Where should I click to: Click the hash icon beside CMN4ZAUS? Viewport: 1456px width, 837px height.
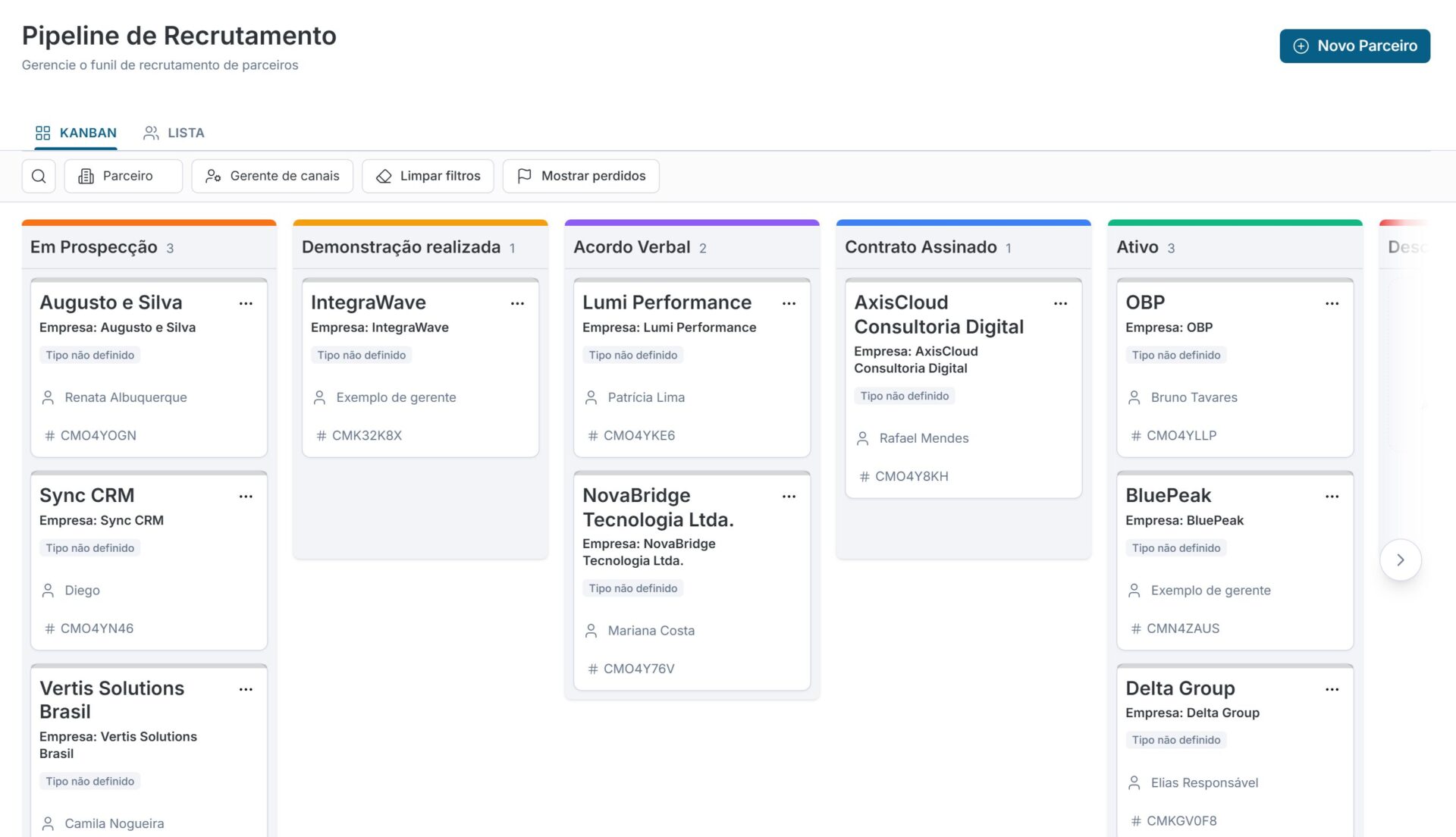pos(1136,629)
